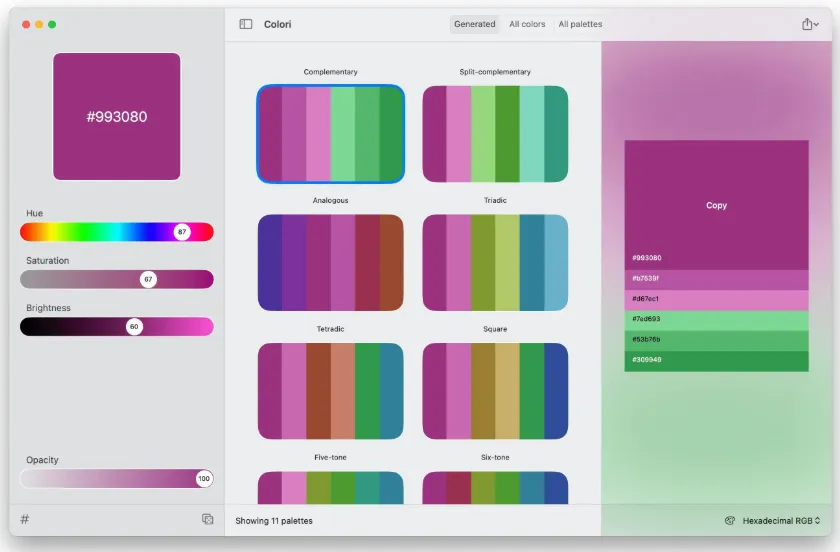Click the Saturation label
Screen dimensions: 840x552
click(48, 260)
